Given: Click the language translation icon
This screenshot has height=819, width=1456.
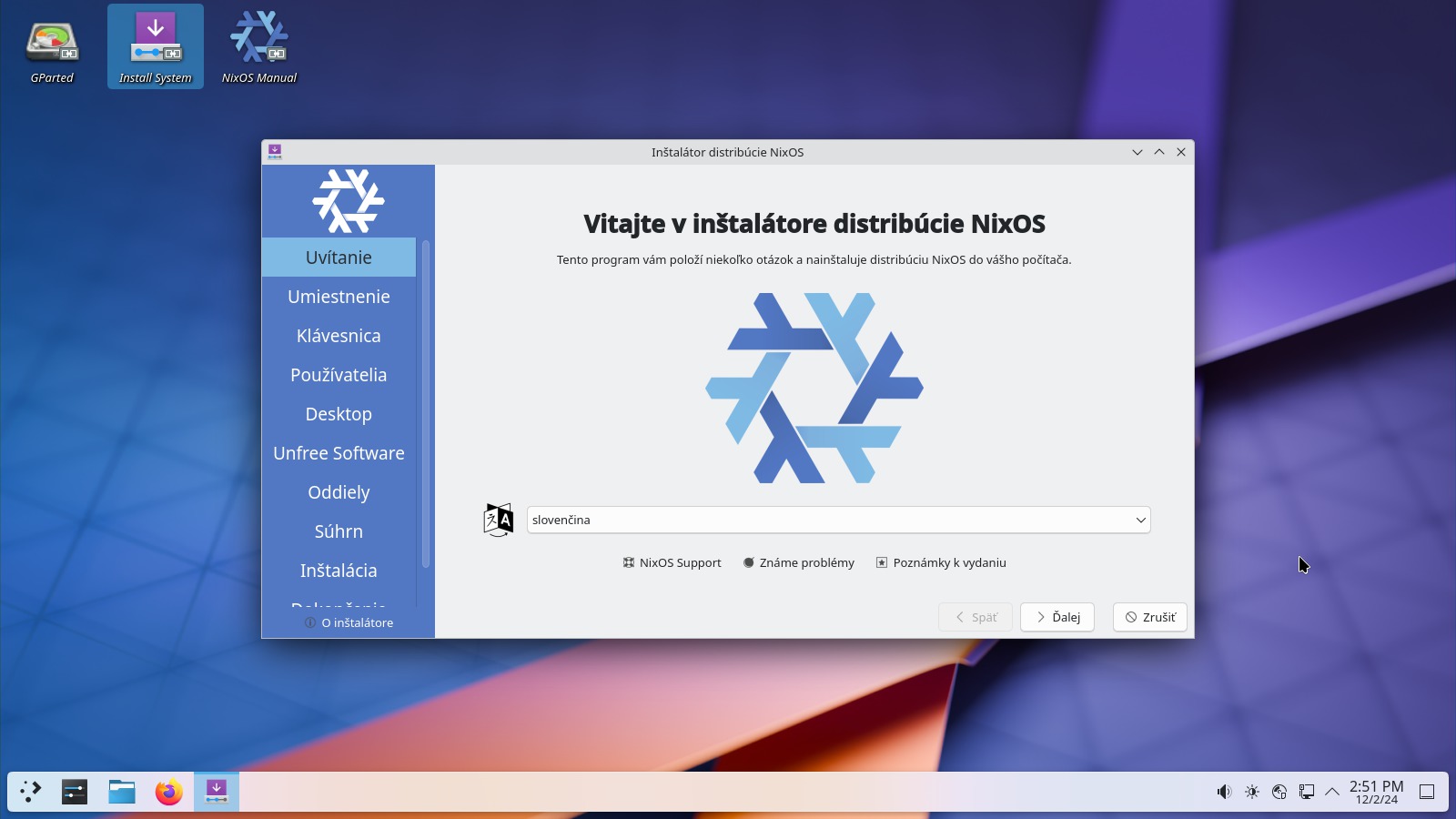Looking at the screenshot, I should point(498,520).
